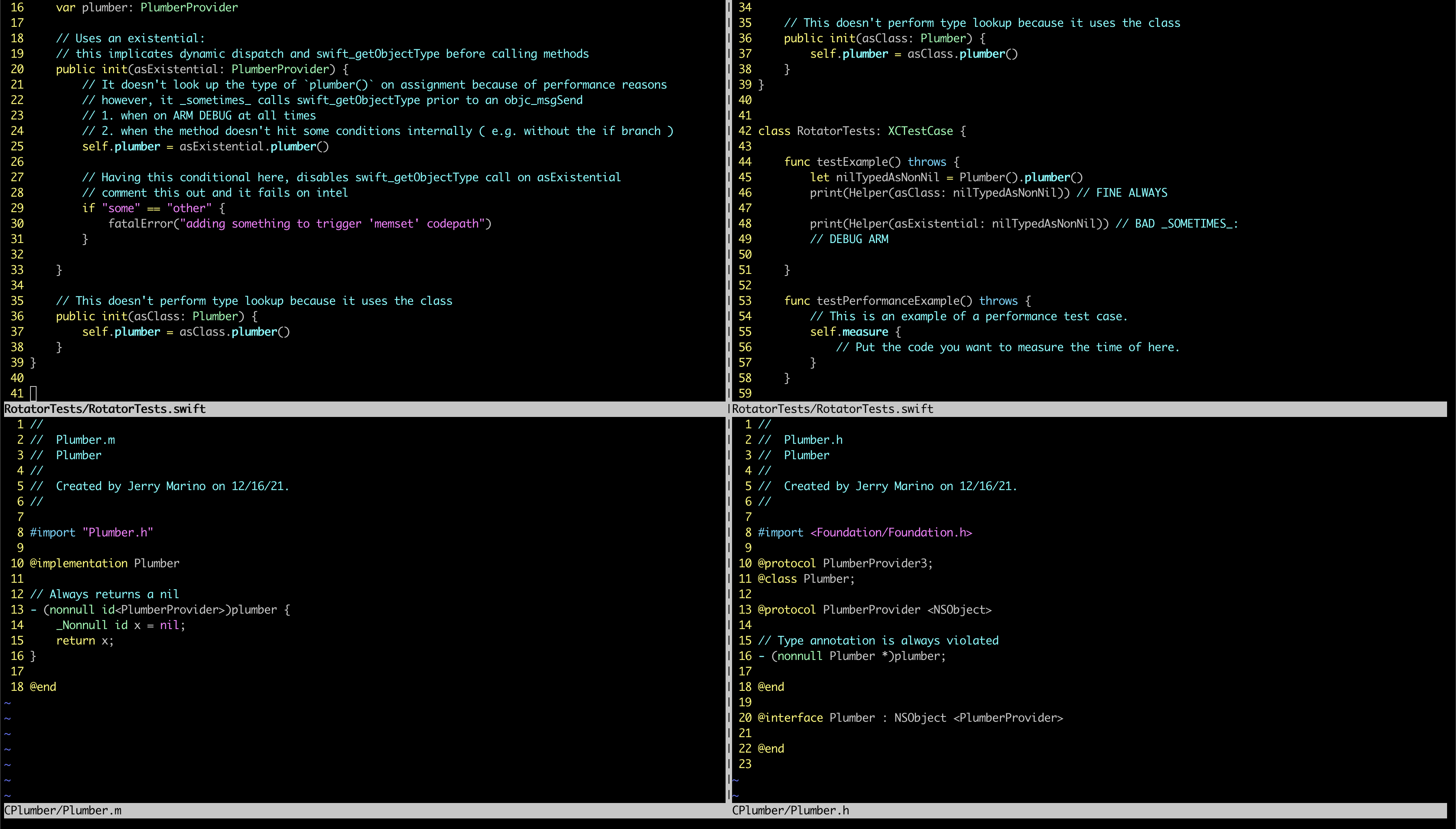
Task: Click line number 20 in top-left pane
Action: point(17,69)
